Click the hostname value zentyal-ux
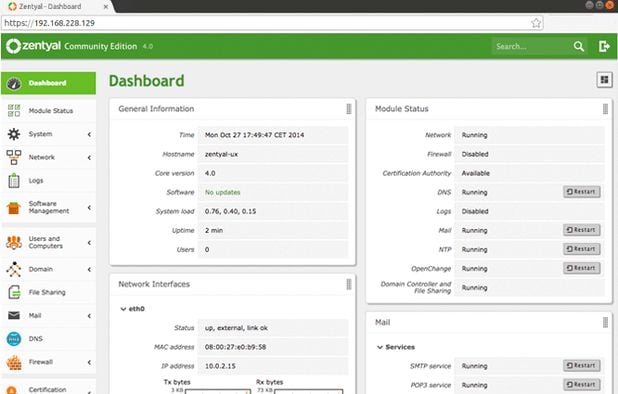Image resolution: width=618 pixels, height=394 pixels. click(221, 154)
